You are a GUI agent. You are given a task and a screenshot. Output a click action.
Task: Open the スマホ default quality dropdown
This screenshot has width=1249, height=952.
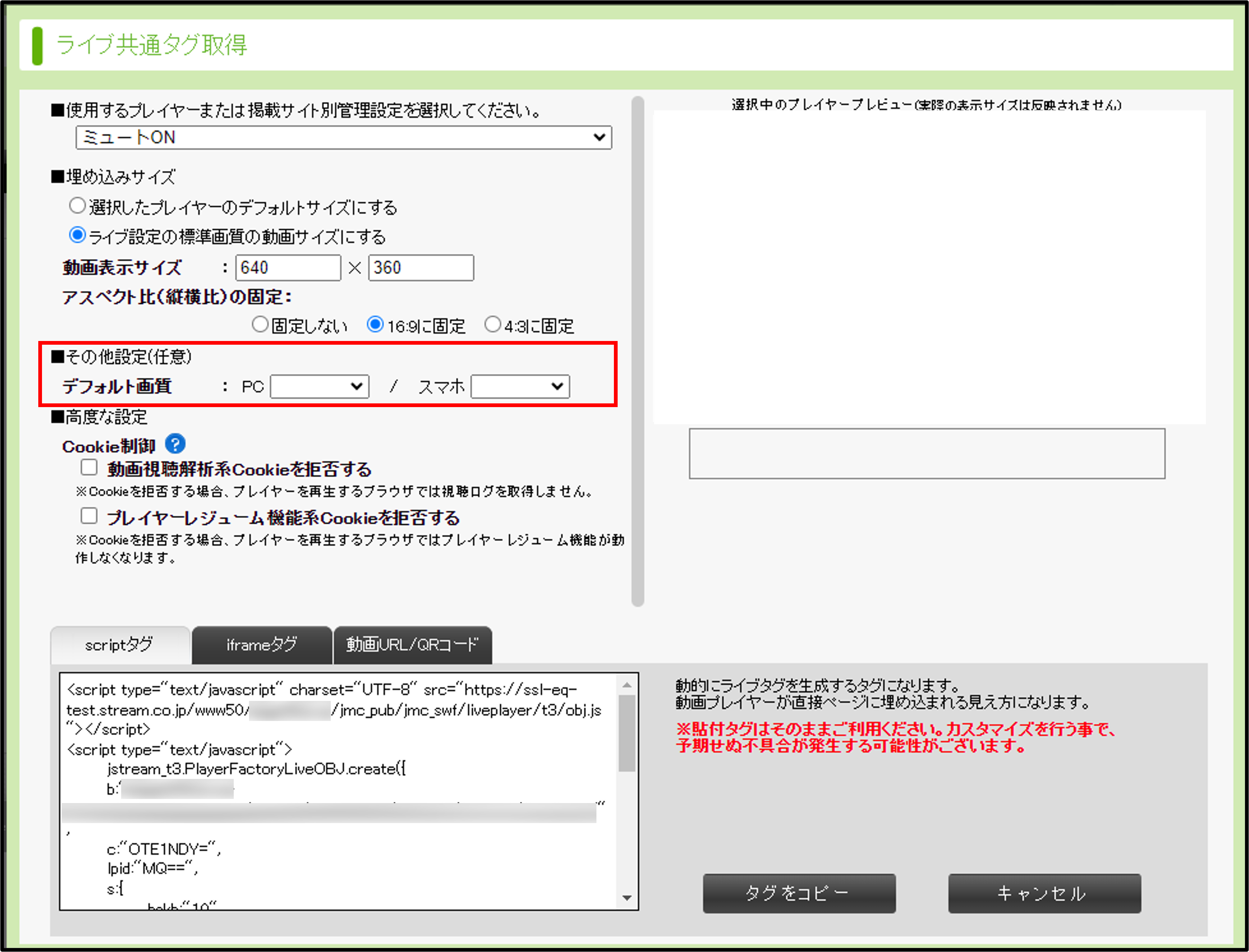pyautogui.click(x=520, y=386)
